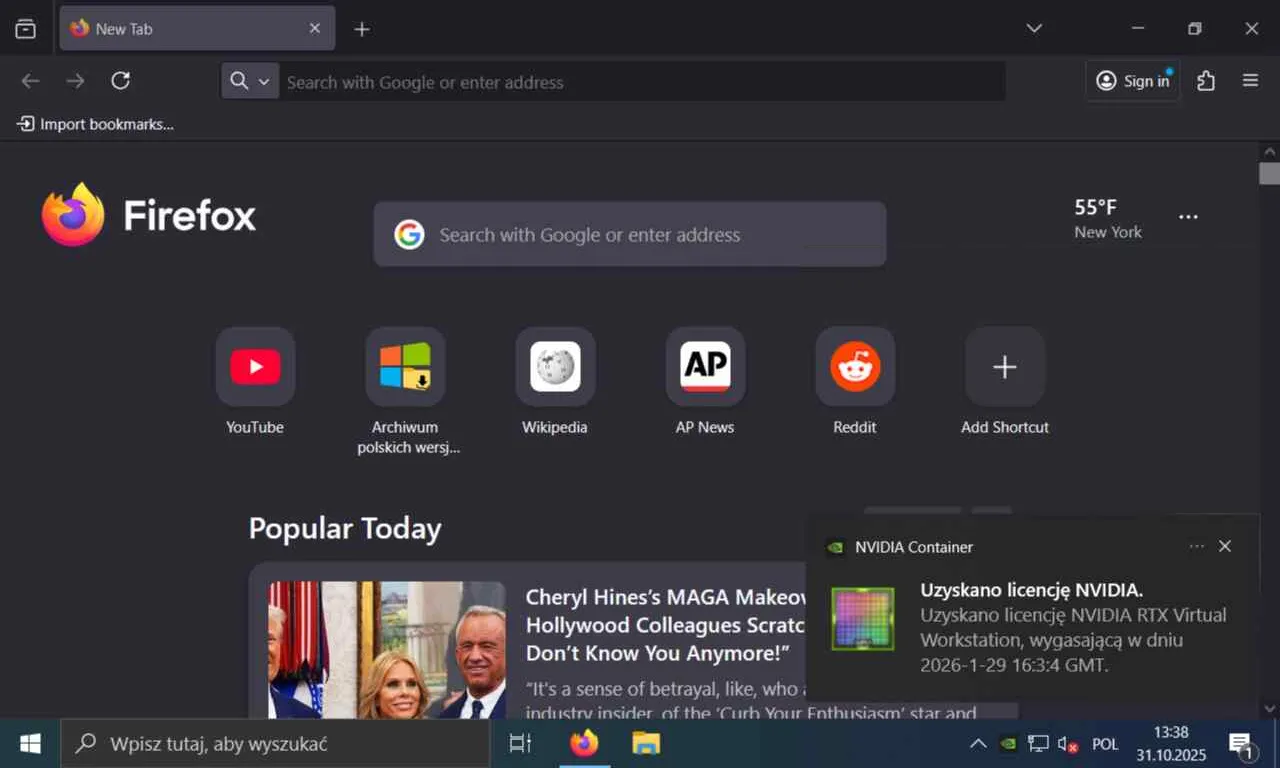
Task: Expand the list all tabs chevron
Action: coord(1034,28)
